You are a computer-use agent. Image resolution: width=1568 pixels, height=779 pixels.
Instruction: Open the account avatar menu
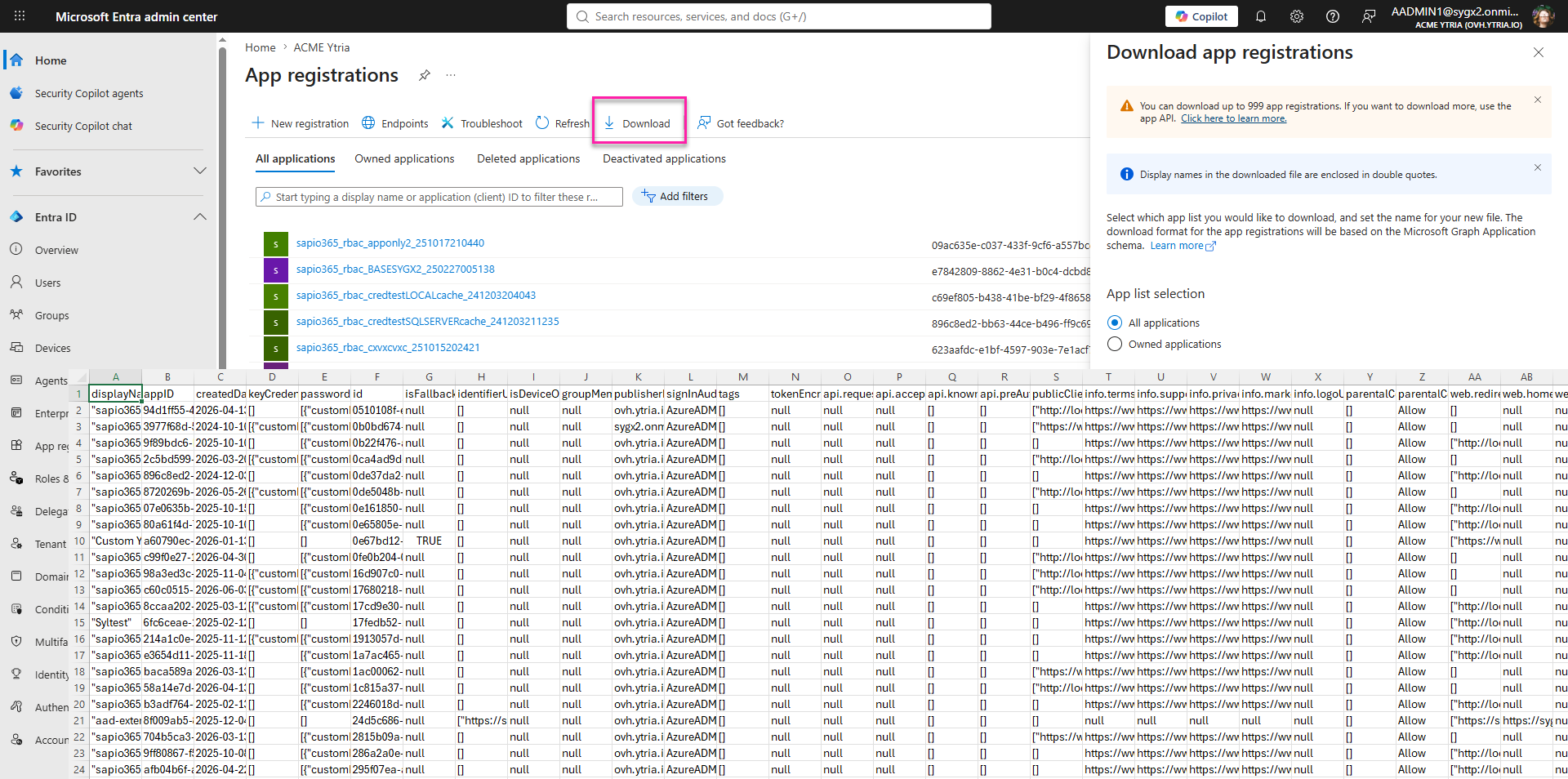point(1543,16)
